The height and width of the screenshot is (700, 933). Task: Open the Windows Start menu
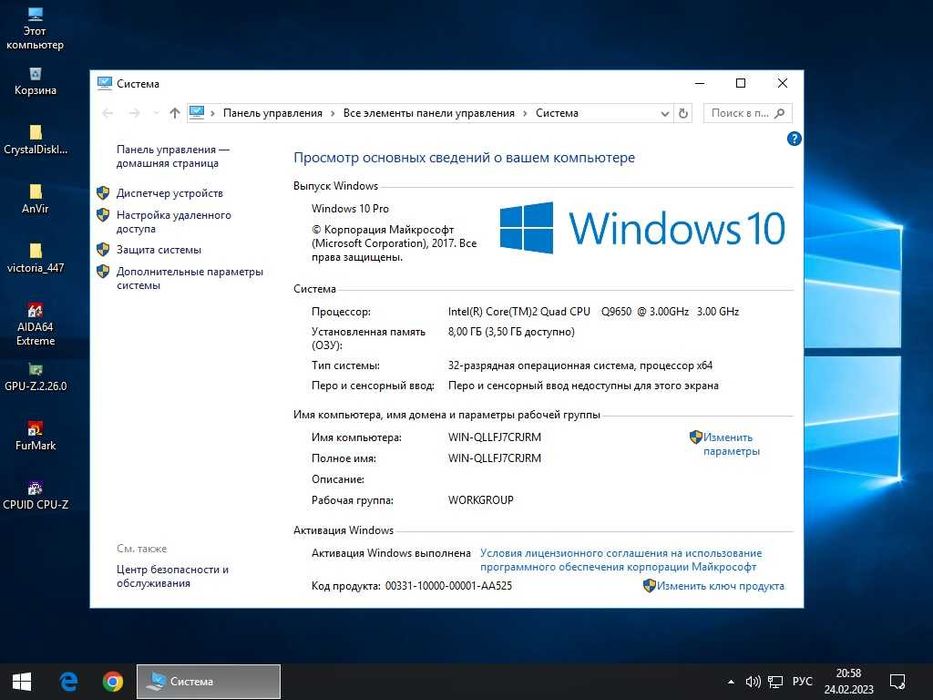click(21, 682)
